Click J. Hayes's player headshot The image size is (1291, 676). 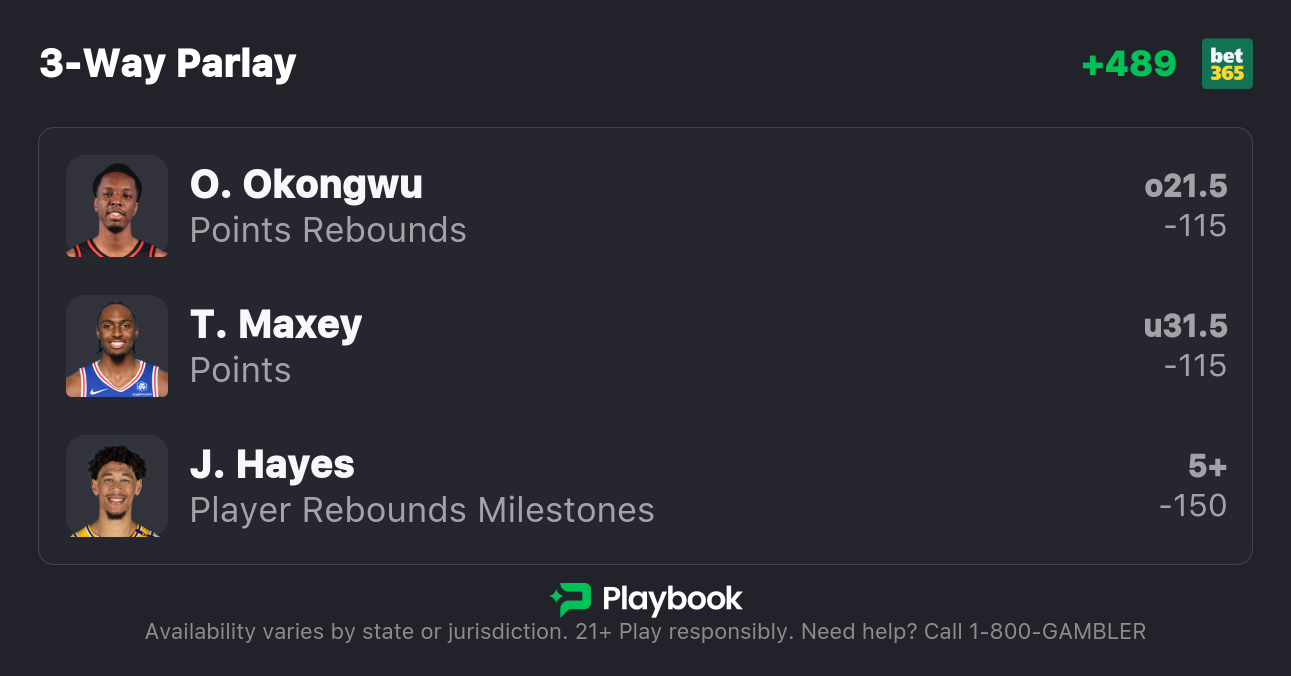(x=117, y=486)
